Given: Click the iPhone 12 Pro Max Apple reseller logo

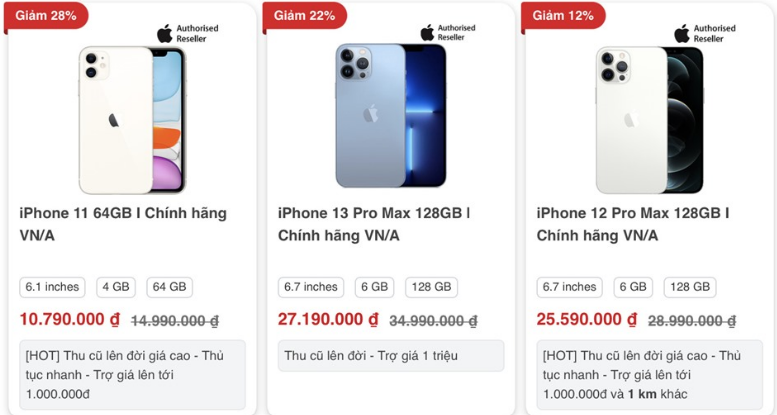Looking at the screenshot, I should click(683, 33).
